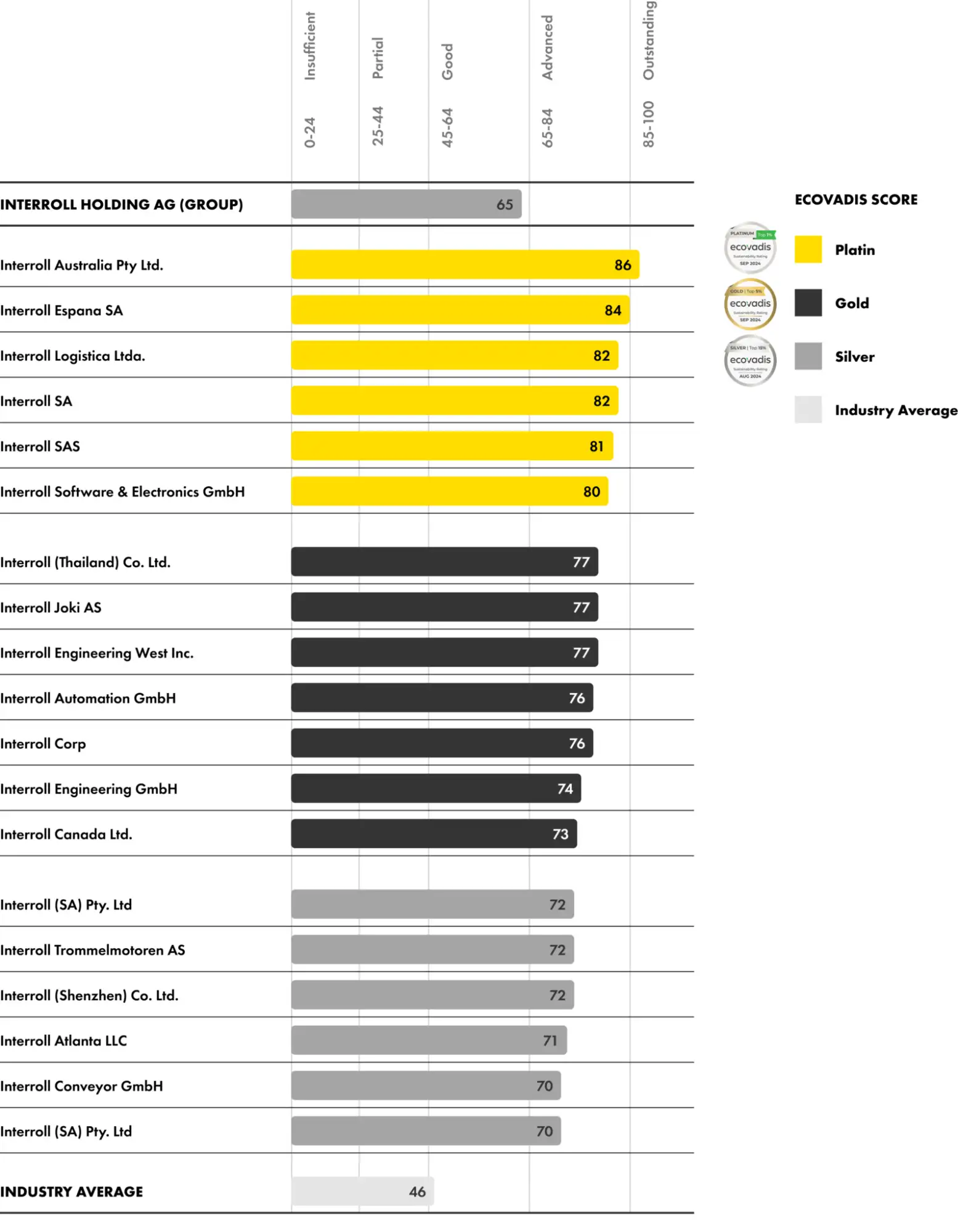The width and height of the screenshot is (958, 1232).
Task: Click the Interroll Software & Electronics GmbH label
Action: tap(123, 492)
